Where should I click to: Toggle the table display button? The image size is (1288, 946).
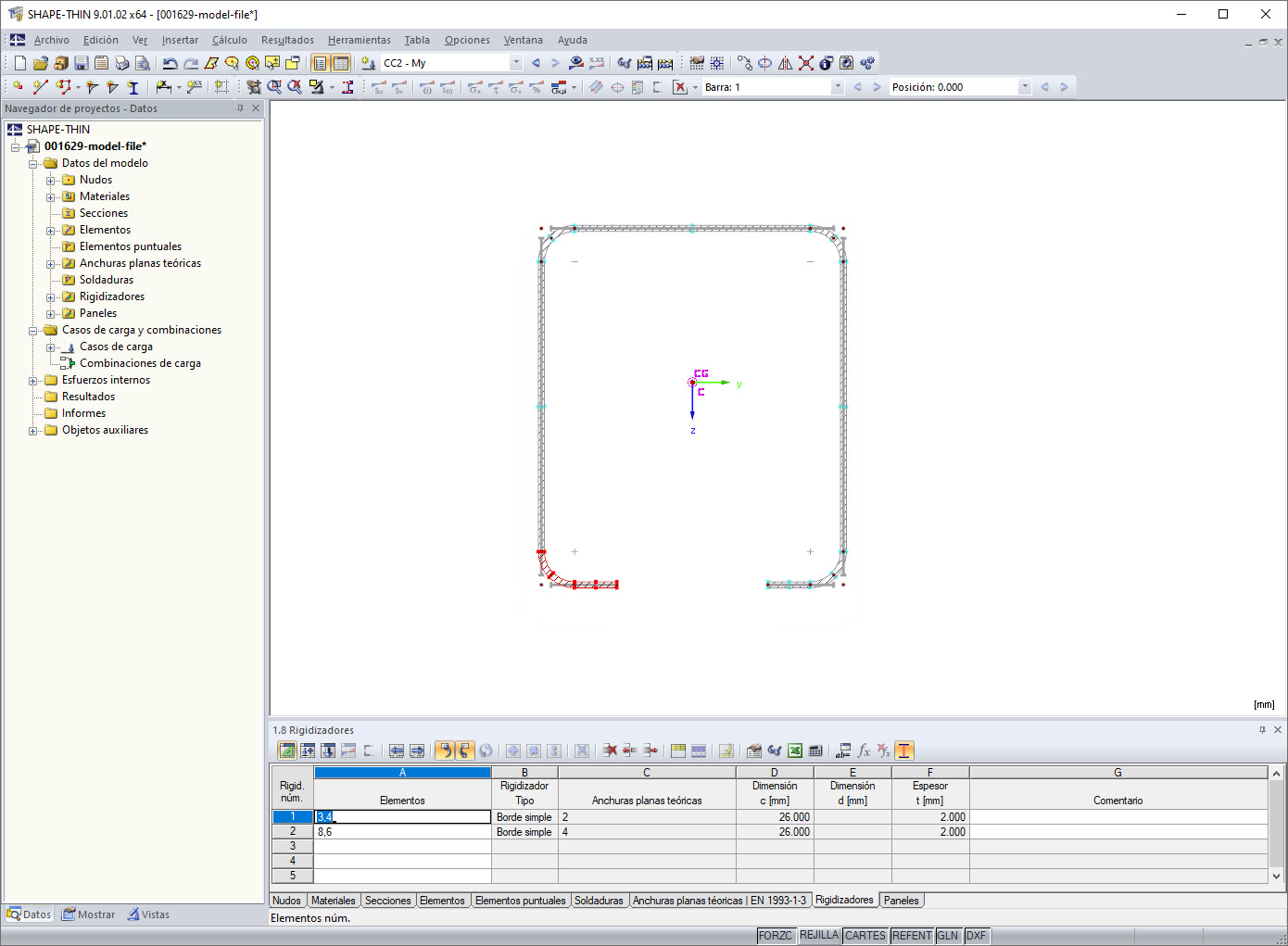tap(341, 63)
